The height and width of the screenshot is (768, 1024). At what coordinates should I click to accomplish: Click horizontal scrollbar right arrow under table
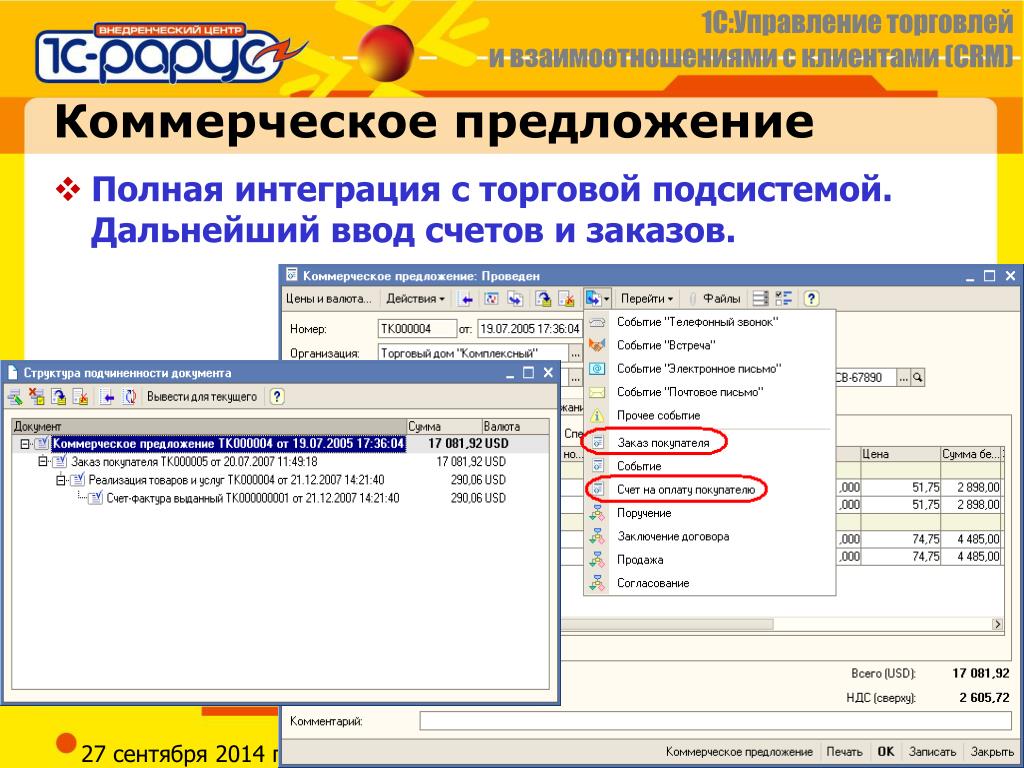[x=997, y=624]
